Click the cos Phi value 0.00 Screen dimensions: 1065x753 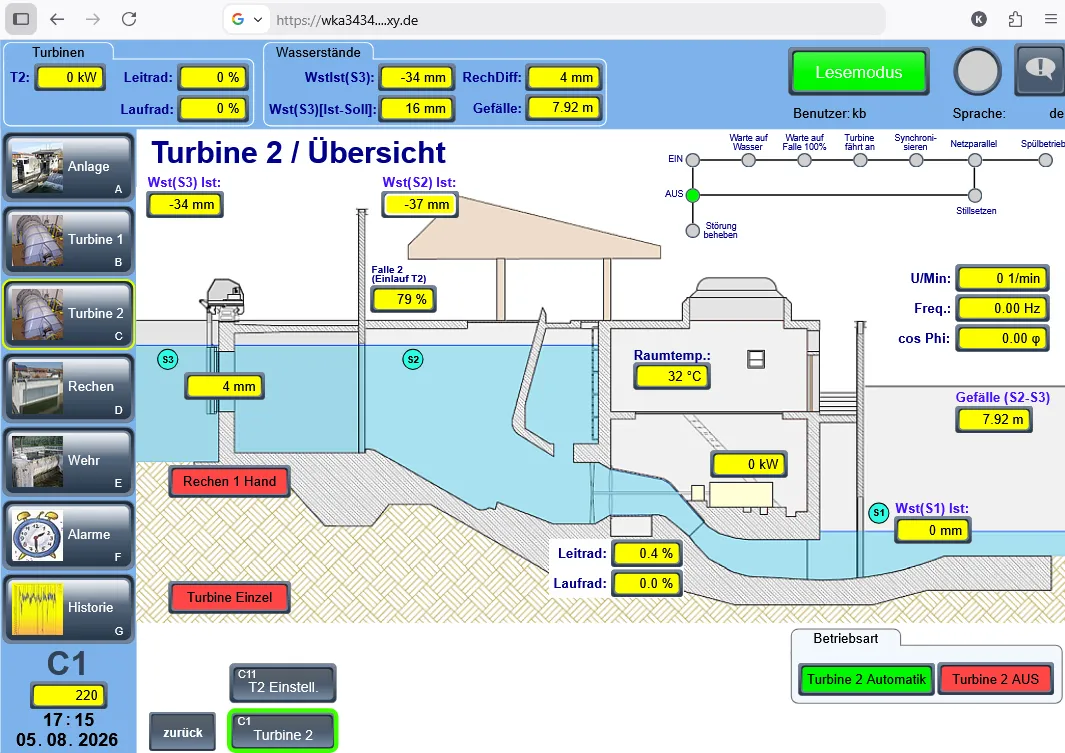[1003, 338]
